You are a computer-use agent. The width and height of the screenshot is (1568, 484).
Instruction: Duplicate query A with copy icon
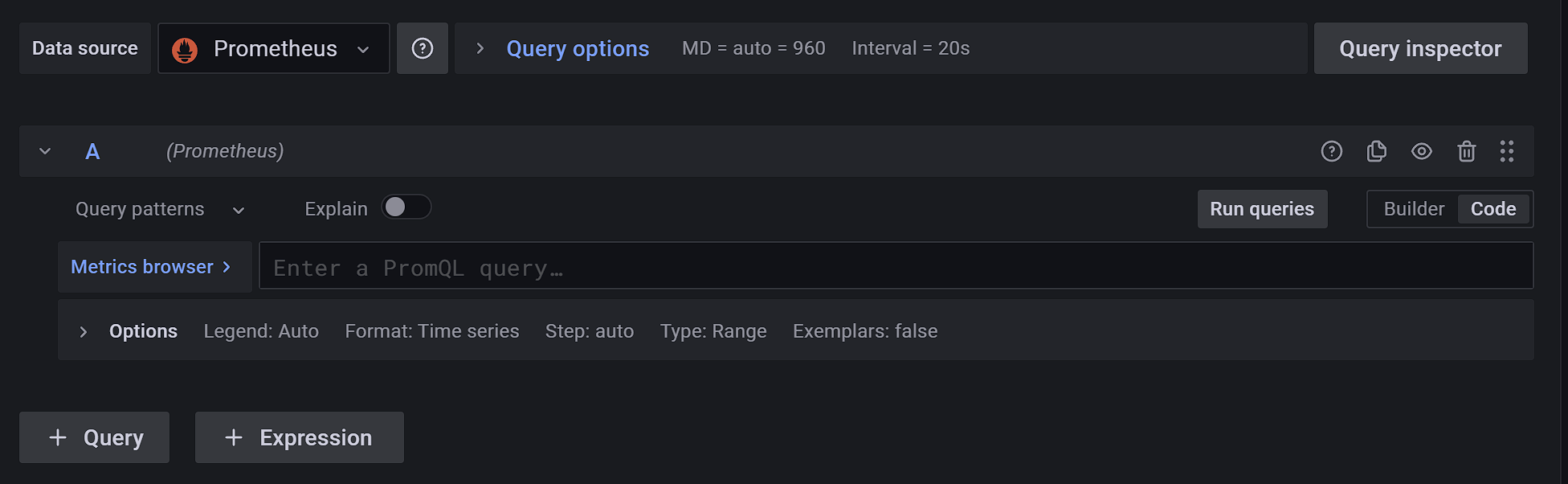pos(1377,151)
